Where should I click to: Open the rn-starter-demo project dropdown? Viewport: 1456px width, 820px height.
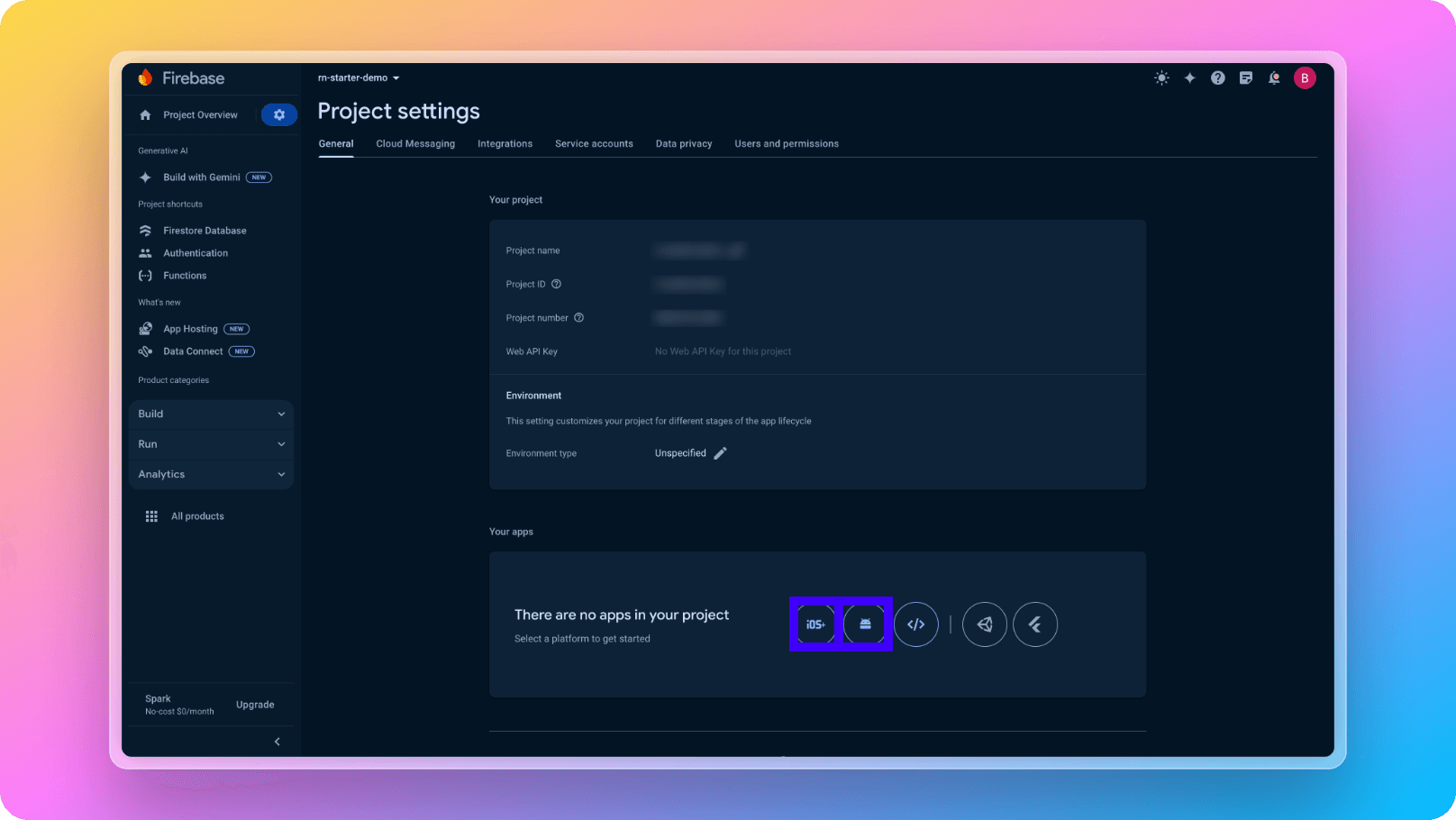pos(359,77)
